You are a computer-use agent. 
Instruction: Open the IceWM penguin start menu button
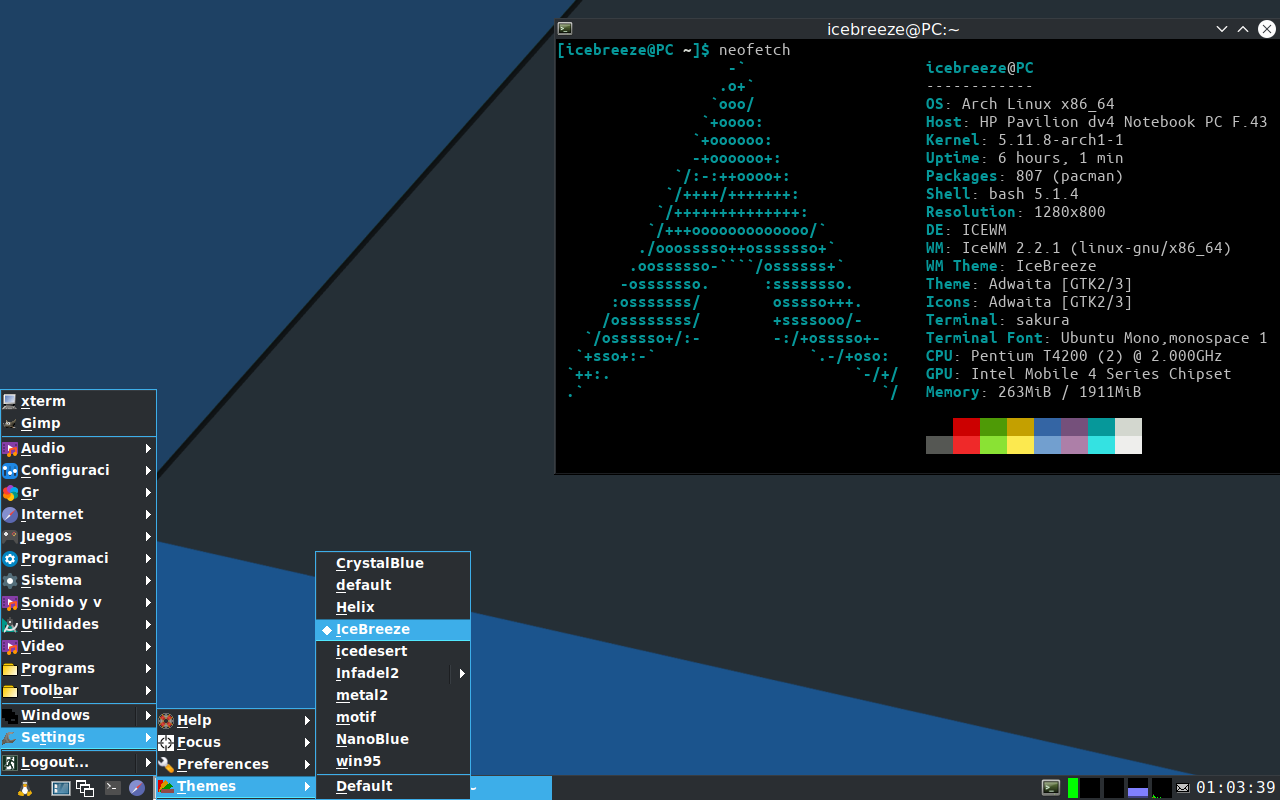point(25,788)
